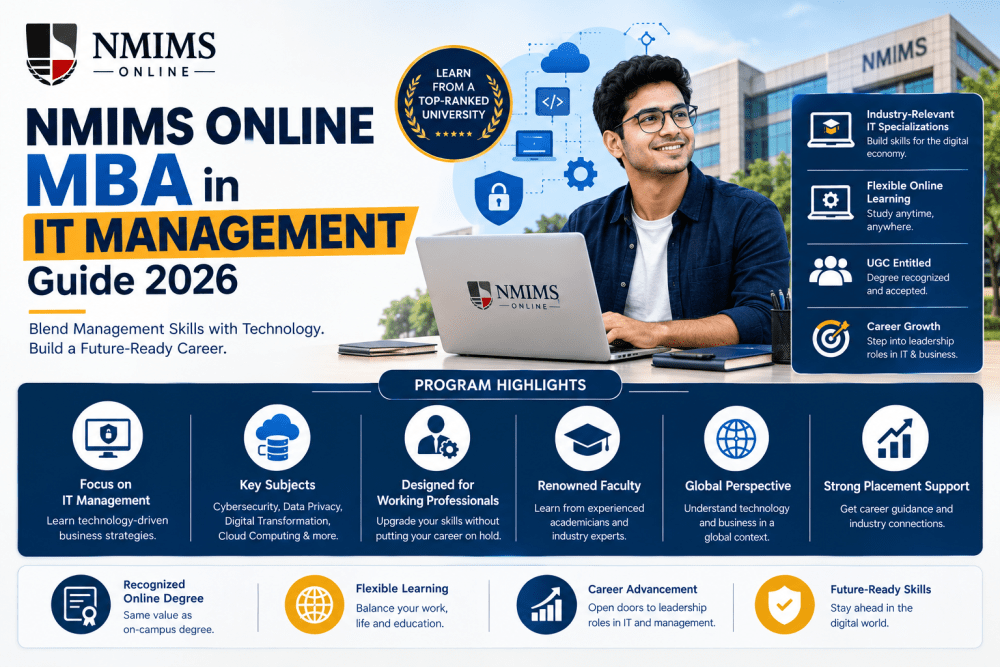Click the globe icon for Global Perspective
1000x667 pixels.
[x=736, y=439]
